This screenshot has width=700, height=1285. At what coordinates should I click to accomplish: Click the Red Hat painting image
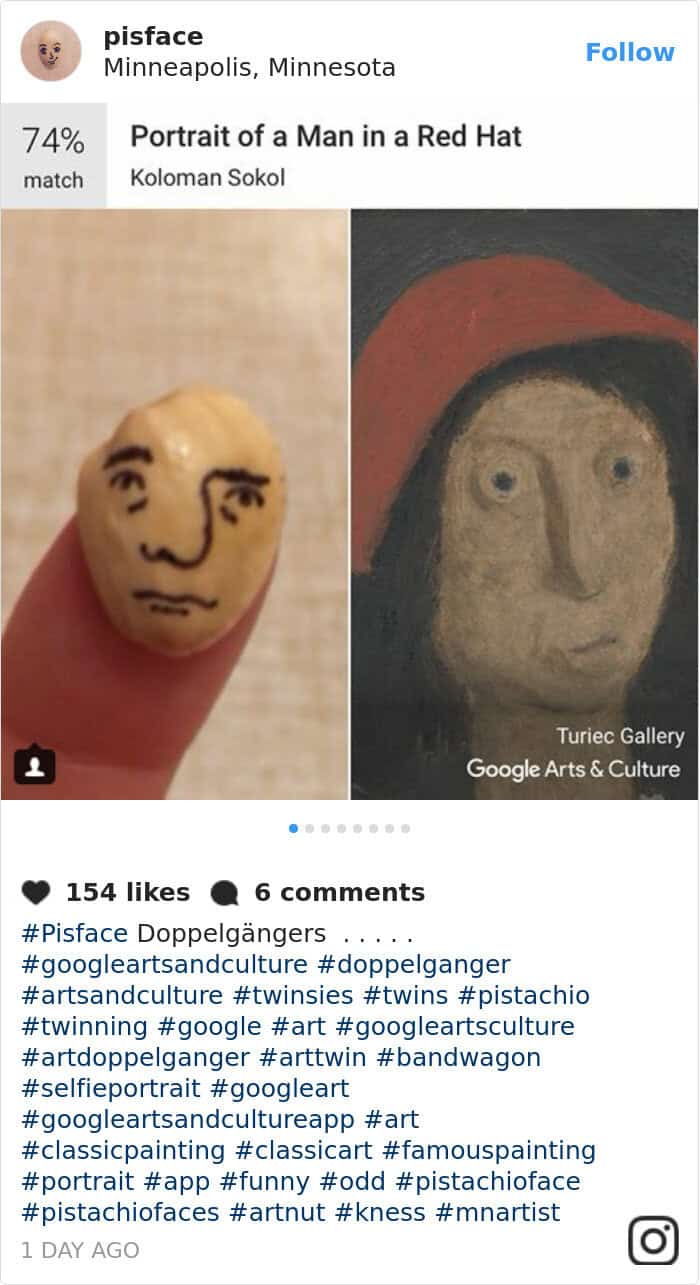point(525,505)
